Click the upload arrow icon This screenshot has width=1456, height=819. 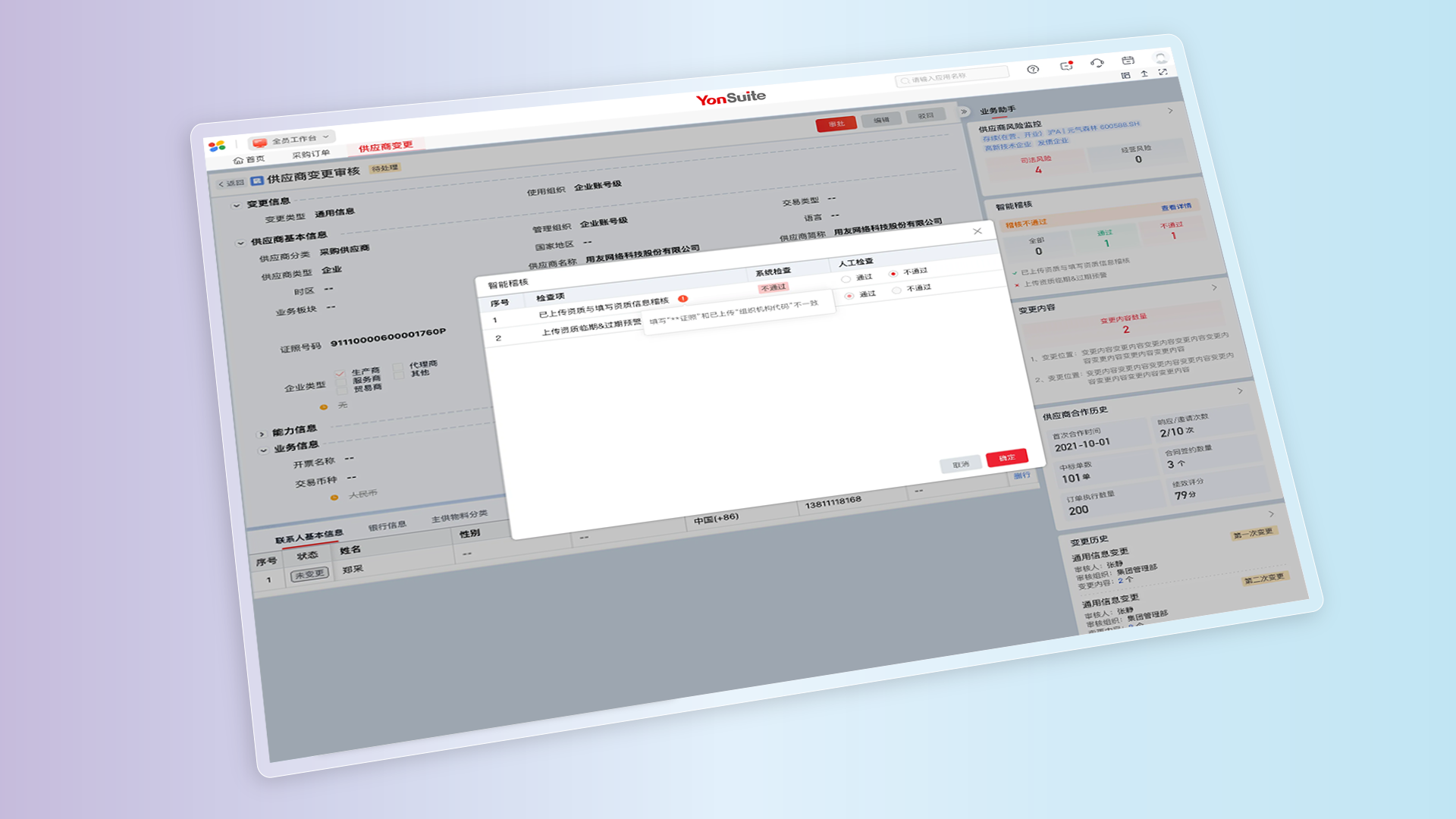(1144, 74)
